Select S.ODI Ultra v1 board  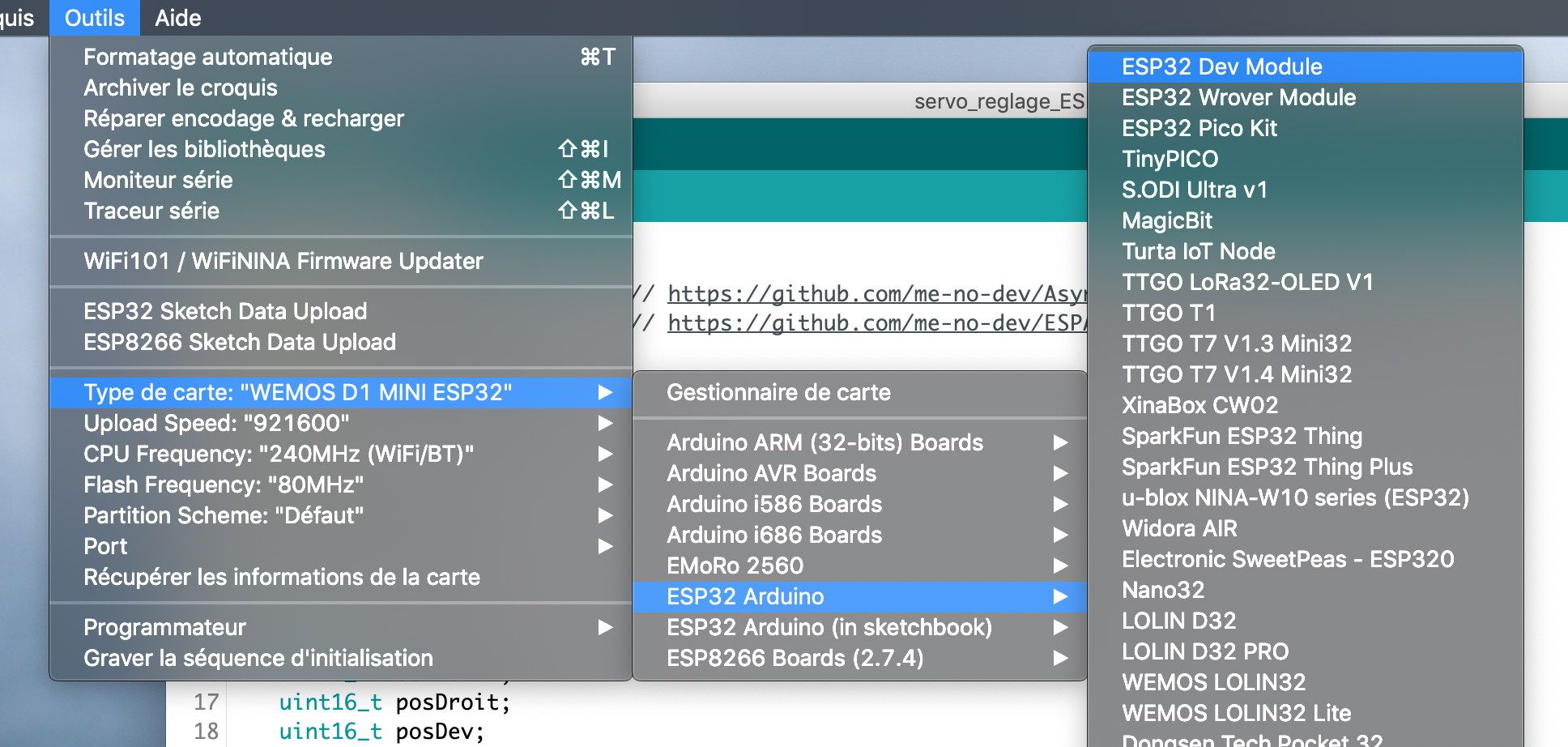(1306, 190)
